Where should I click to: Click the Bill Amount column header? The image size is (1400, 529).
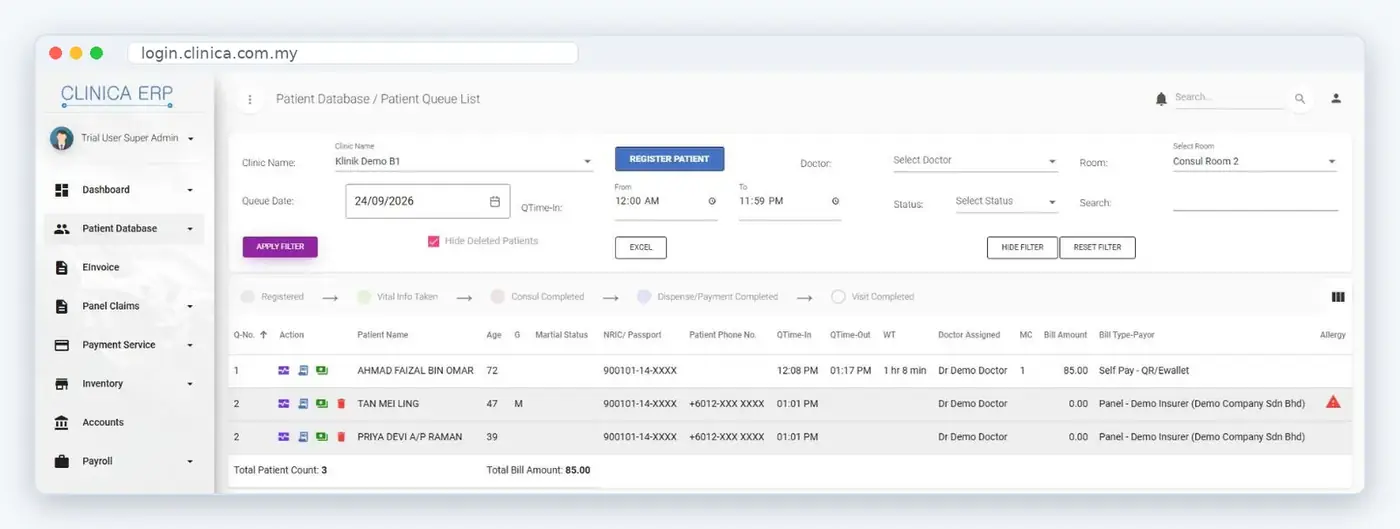1065,335
